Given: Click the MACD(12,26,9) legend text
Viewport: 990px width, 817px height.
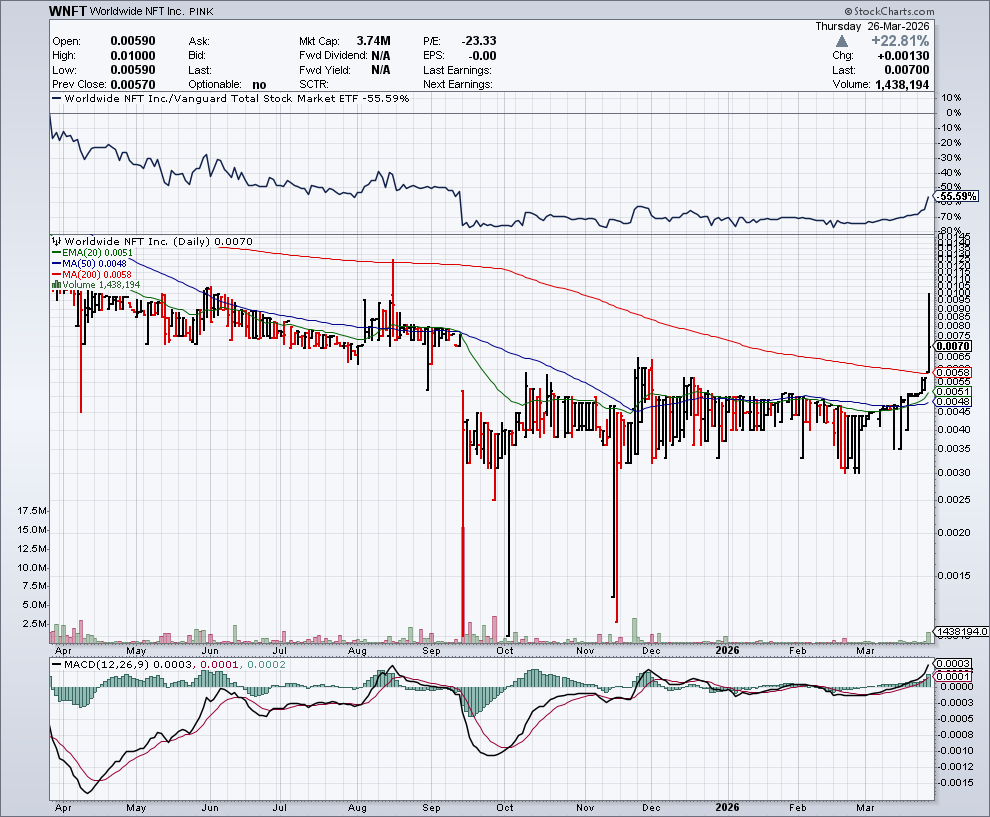Looking at the screenshot, I should 107,665.
